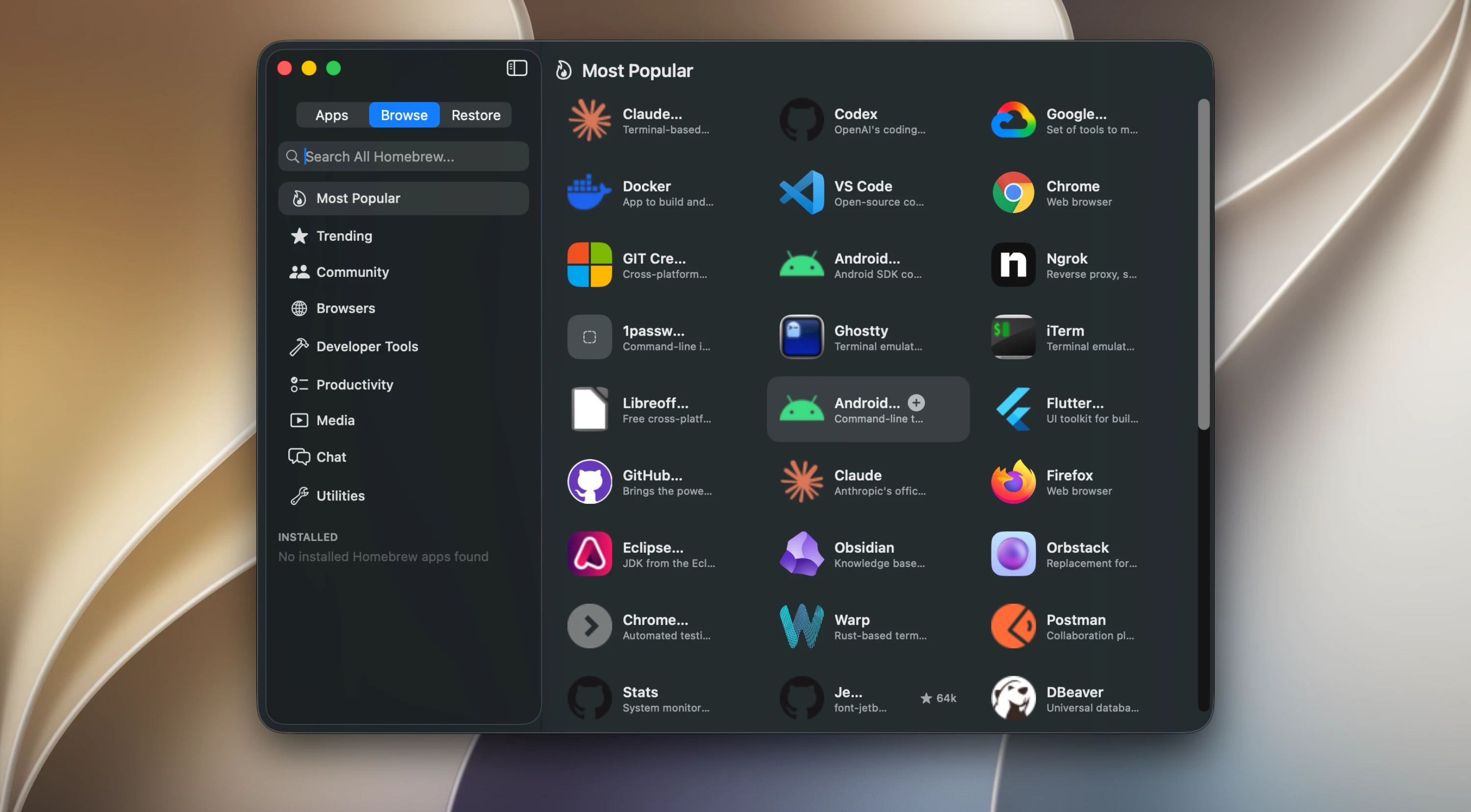Image resolution: width=1471 pixels, height=812 pixels.
Task: Select the iTerm icon
Action: click(1013, 337)
